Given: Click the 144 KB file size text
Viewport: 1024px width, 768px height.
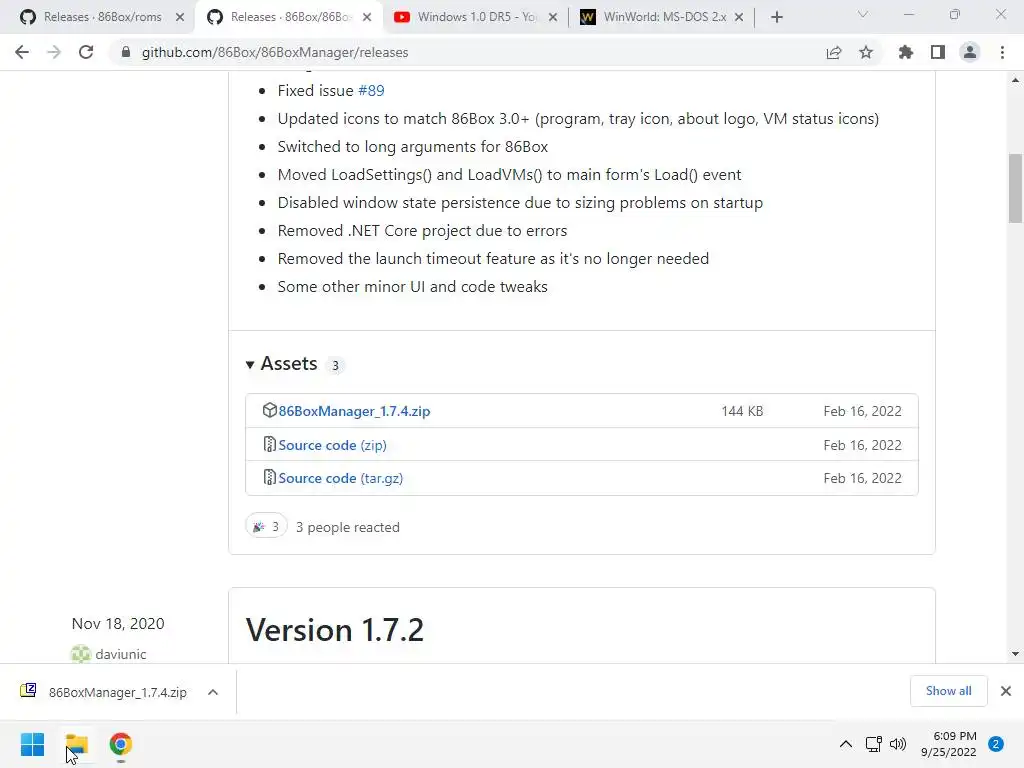Looking at the screenshot, I should [x=742, y=411].
